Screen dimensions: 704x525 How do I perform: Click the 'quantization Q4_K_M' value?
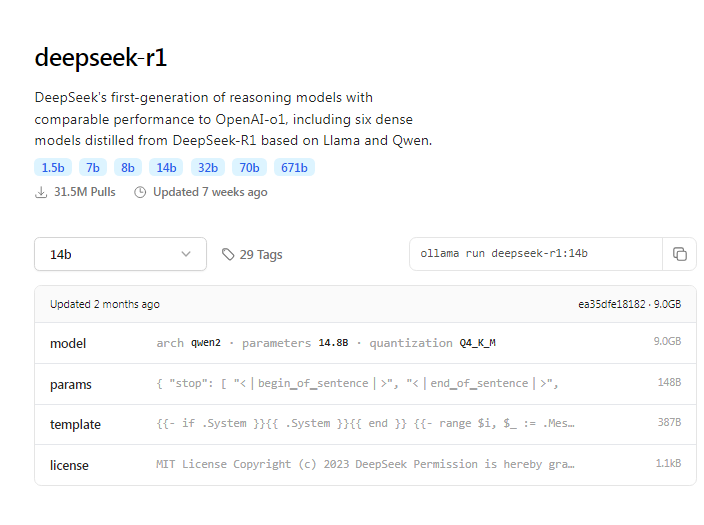pos(432,343)
